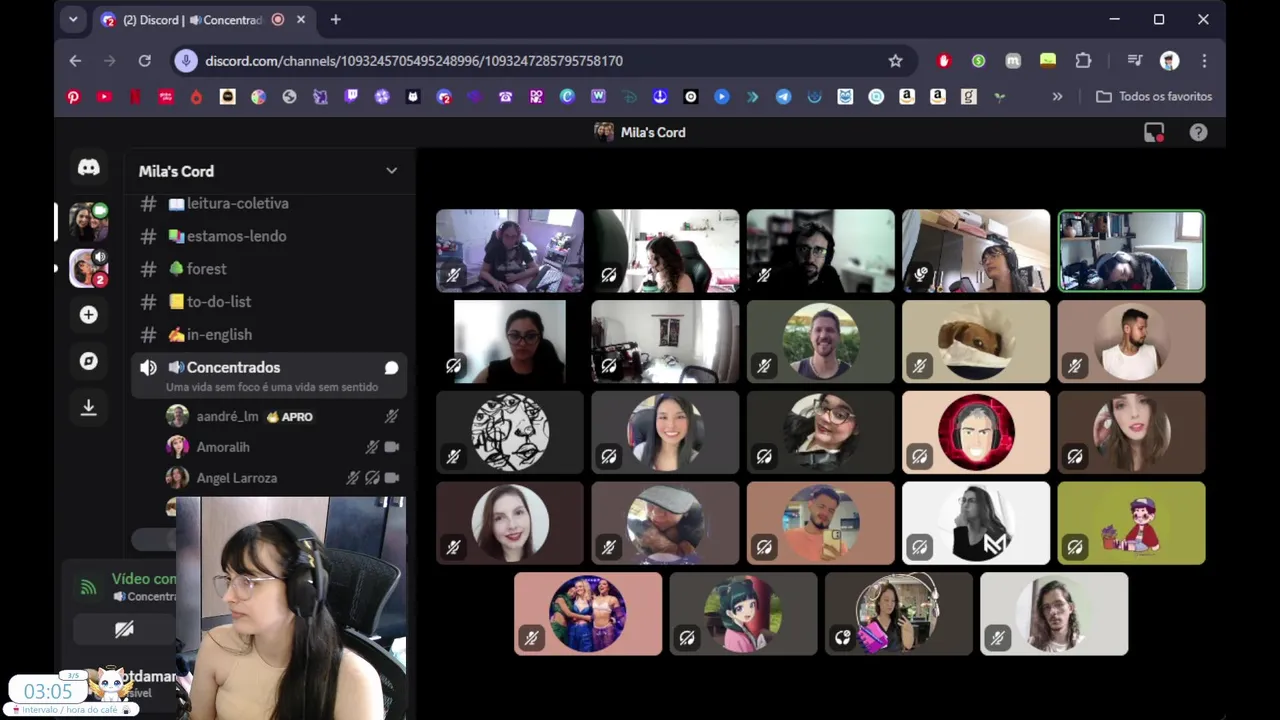Click Amoralih in voice member list
The width and height of the screenshot is (1280, 720).
pyautogui.click(x=282, y=448)
